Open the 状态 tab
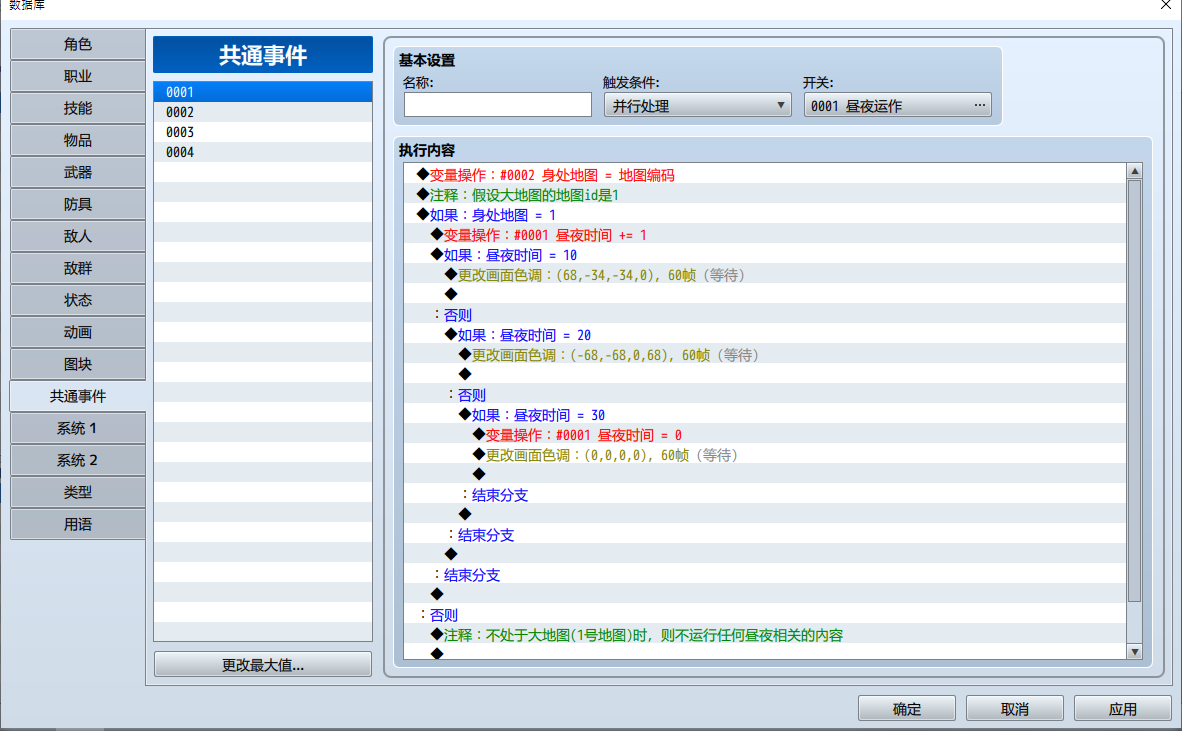This screenshot has width=1182, height=731. 78,300
